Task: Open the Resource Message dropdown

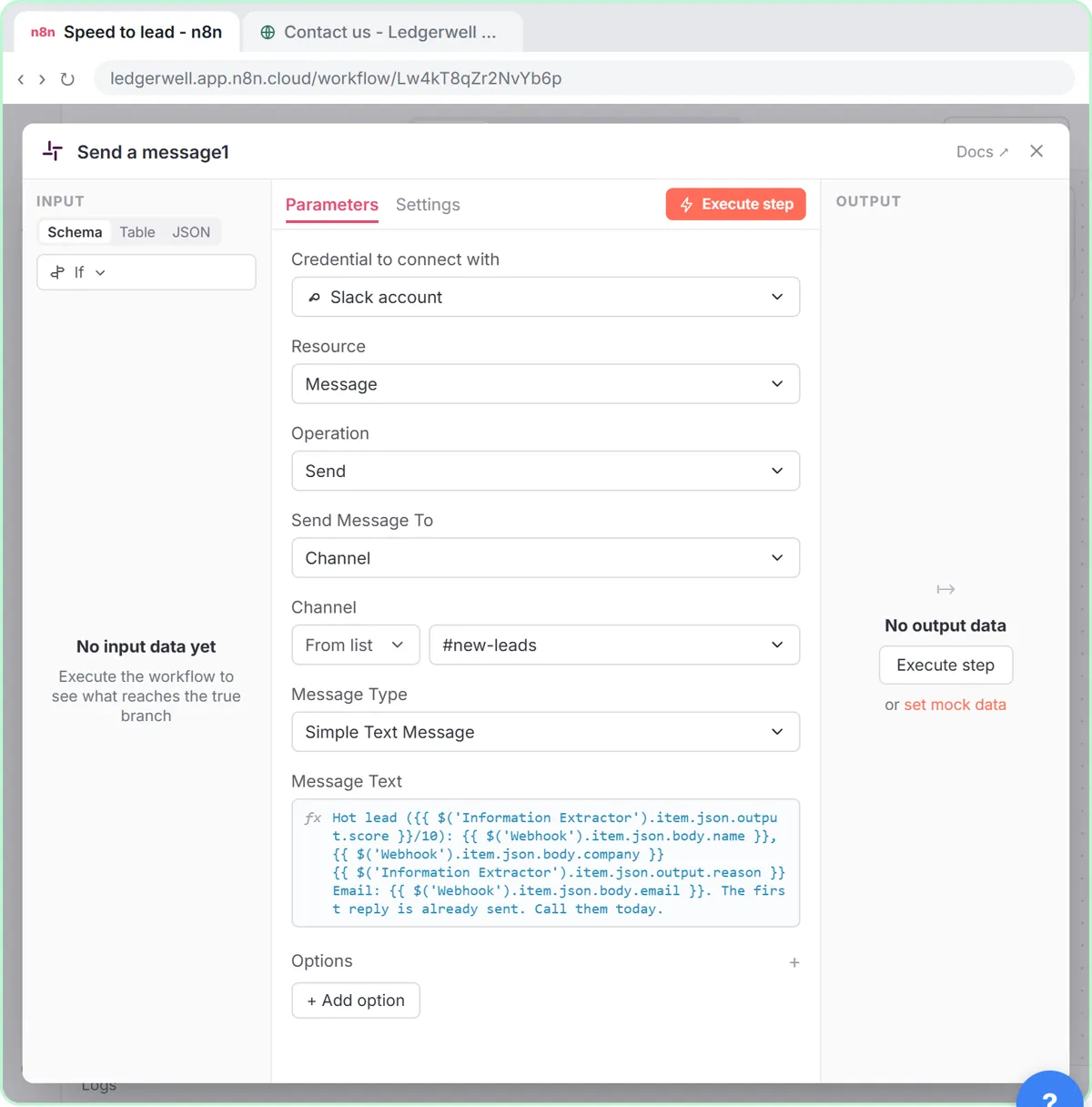Action: pos(545,384)
